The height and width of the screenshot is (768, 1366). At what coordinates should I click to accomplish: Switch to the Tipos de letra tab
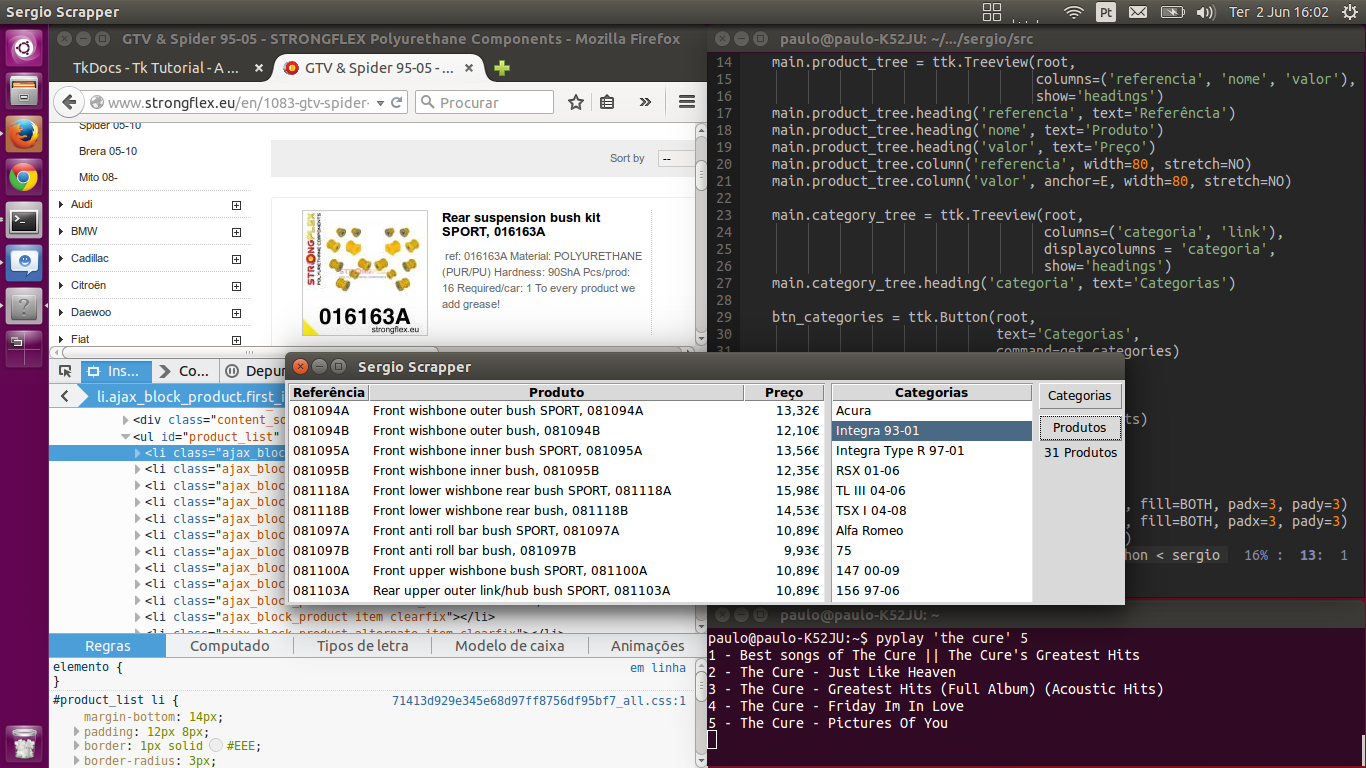pyautogui.click(x=363, y=646)
